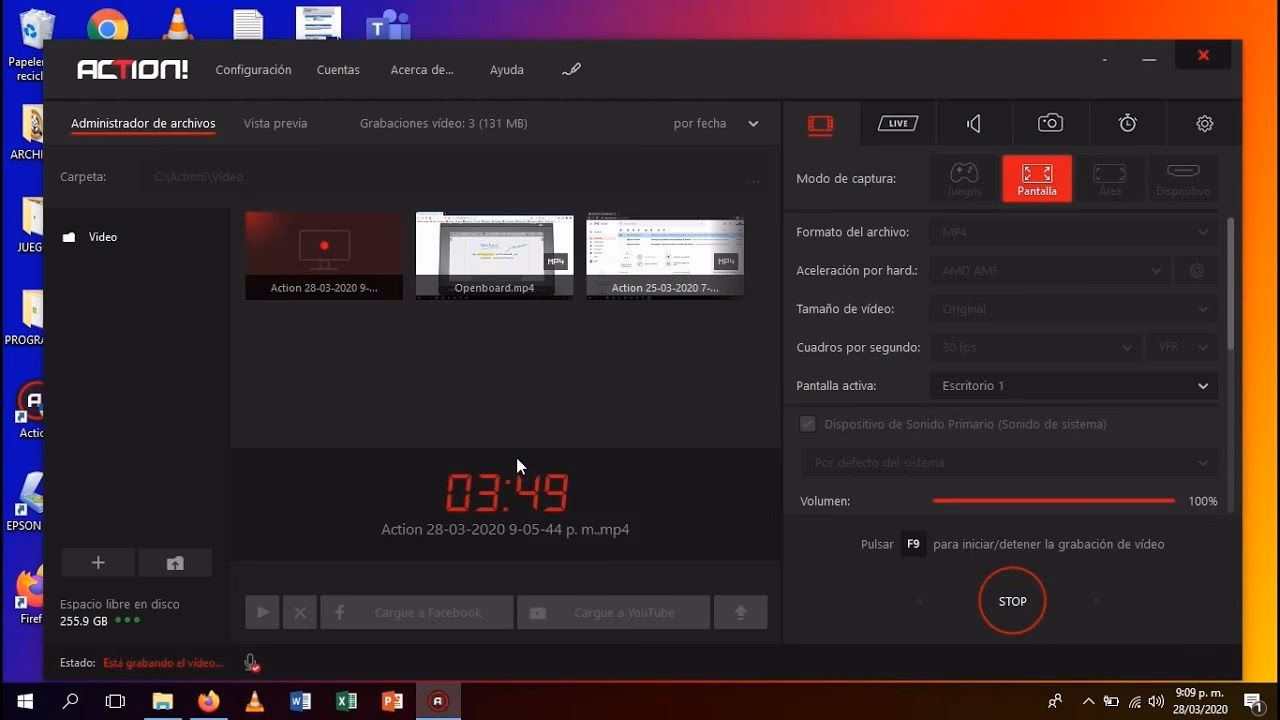Open the Ayuda menu

click(x=507, y=70)
